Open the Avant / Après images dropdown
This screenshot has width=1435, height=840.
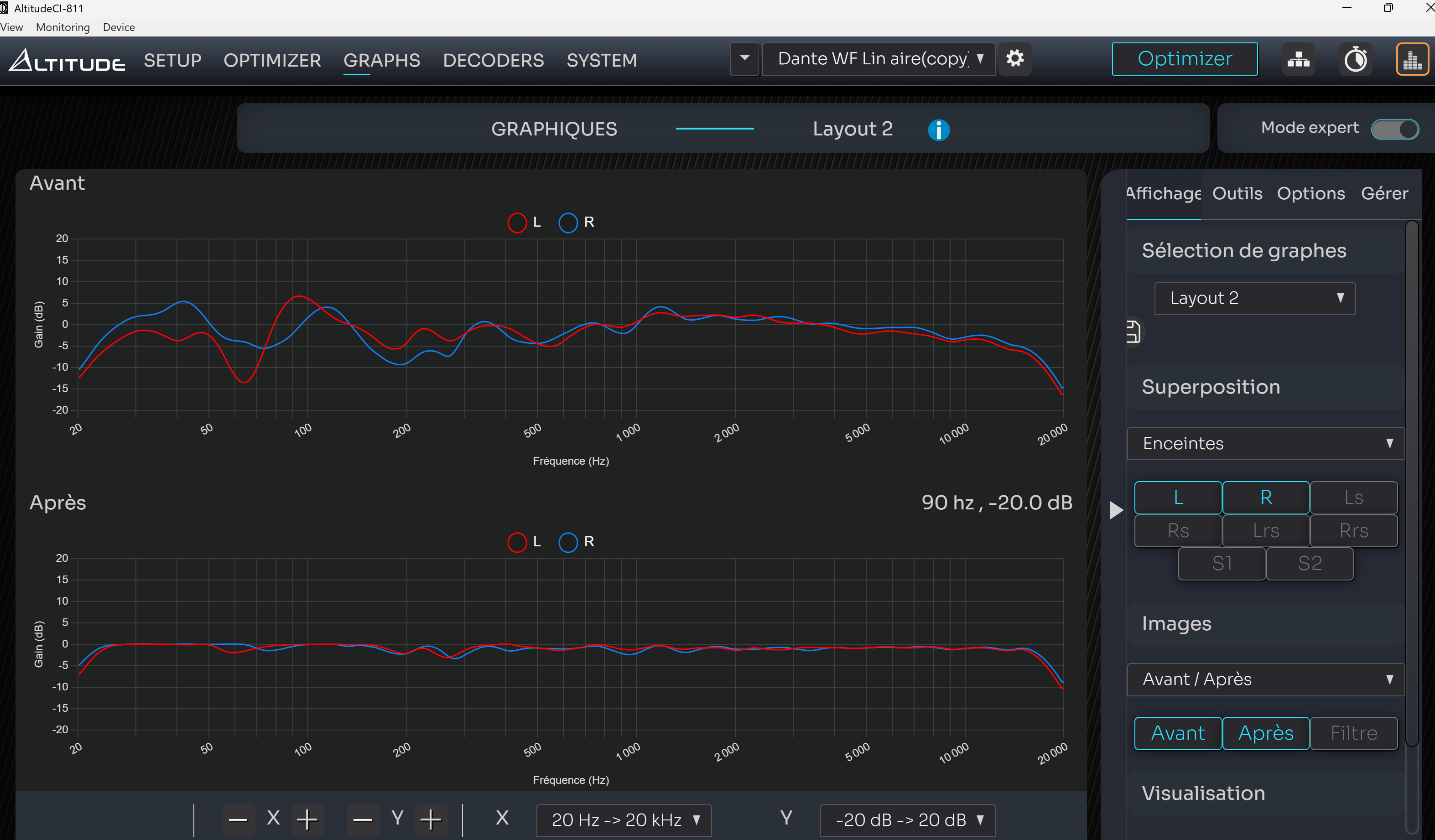click(1265, 679)
